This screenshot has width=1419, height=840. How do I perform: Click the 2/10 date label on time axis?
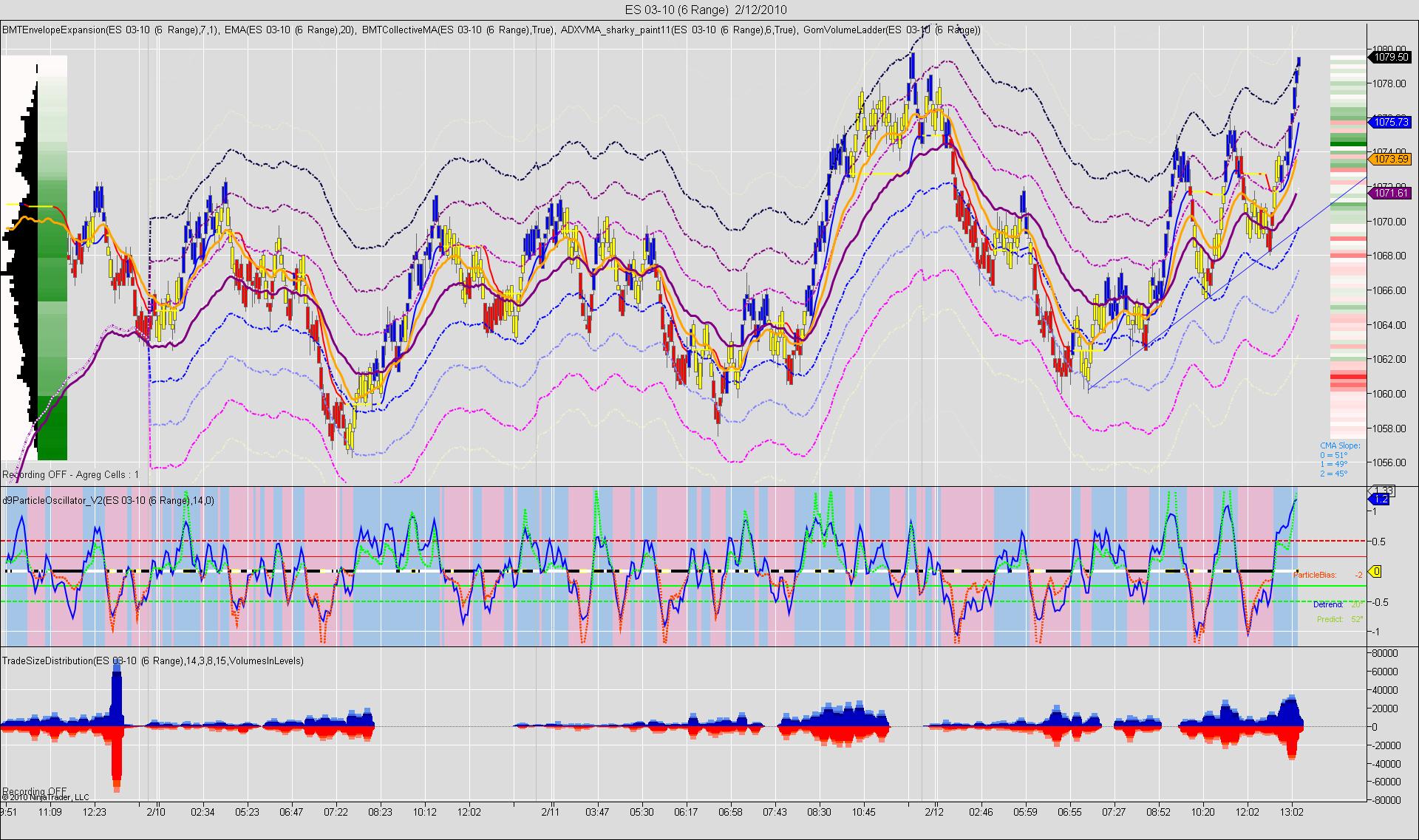click(x=156, y=811)
